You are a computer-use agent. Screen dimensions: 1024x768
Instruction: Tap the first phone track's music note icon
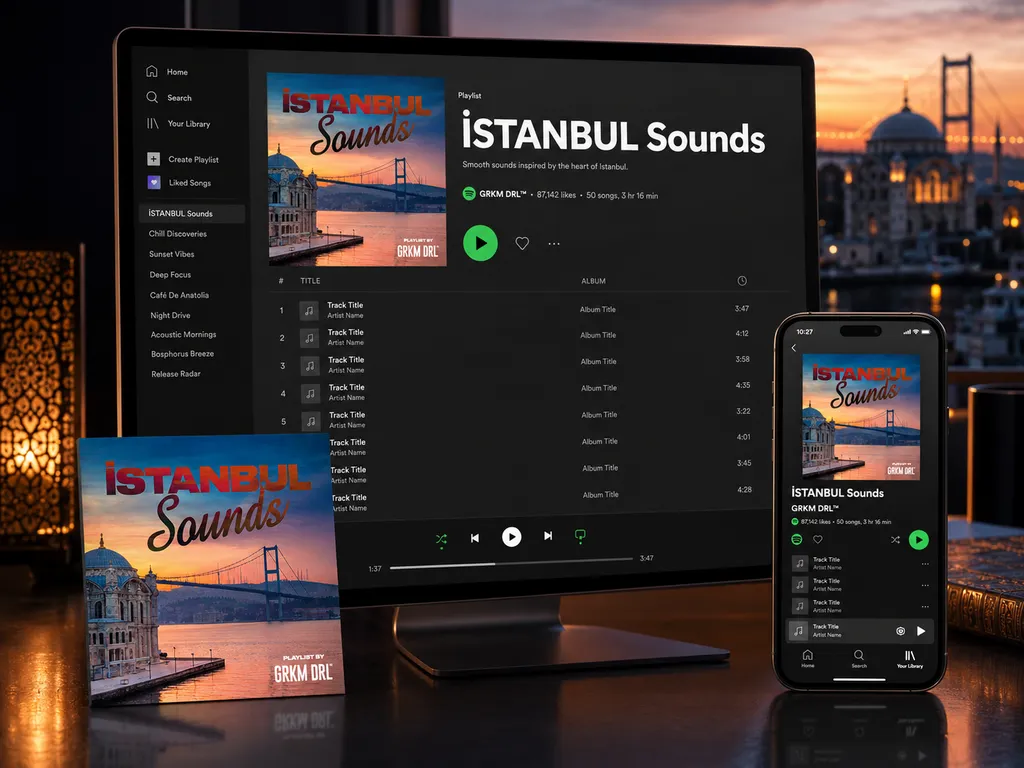coord(800,563)
